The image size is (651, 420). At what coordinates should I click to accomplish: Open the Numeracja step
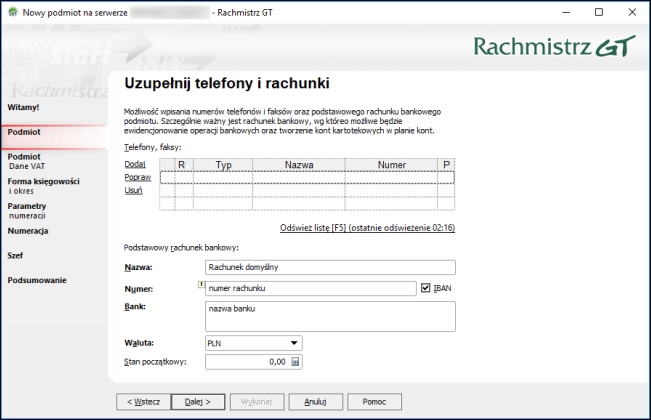click(x=28, y=231)
